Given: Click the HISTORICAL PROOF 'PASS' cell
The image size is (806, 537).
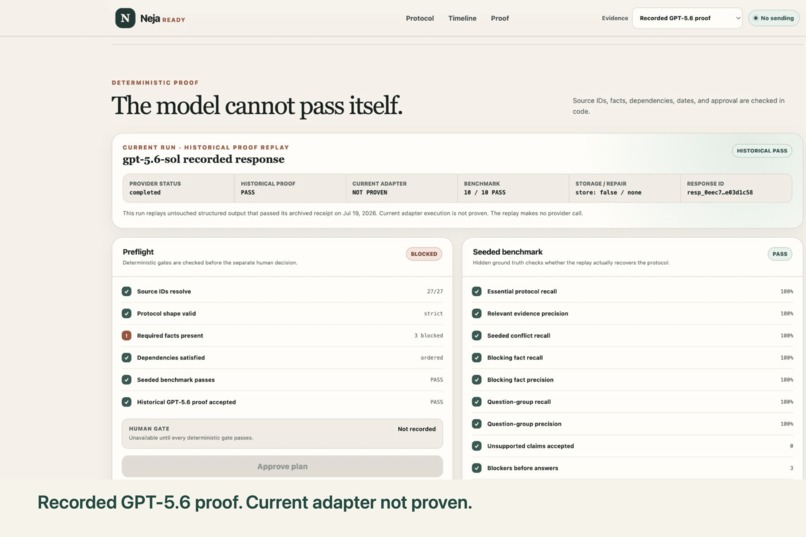Looking at the screenshot, I should pyautogui.click(x=290, y=188).
